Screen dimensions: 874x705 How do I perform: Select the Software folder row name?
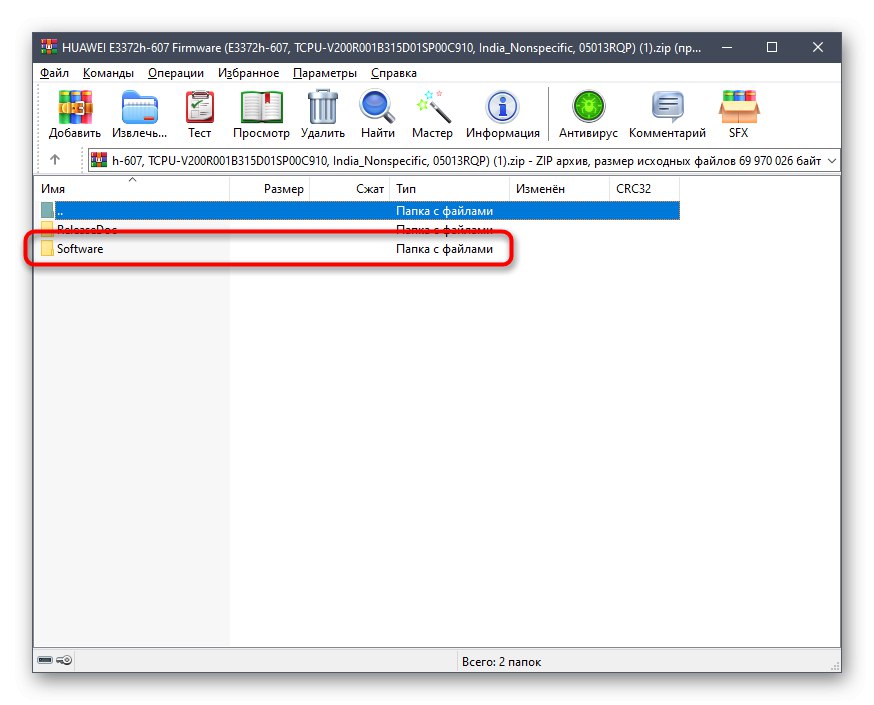80,249
